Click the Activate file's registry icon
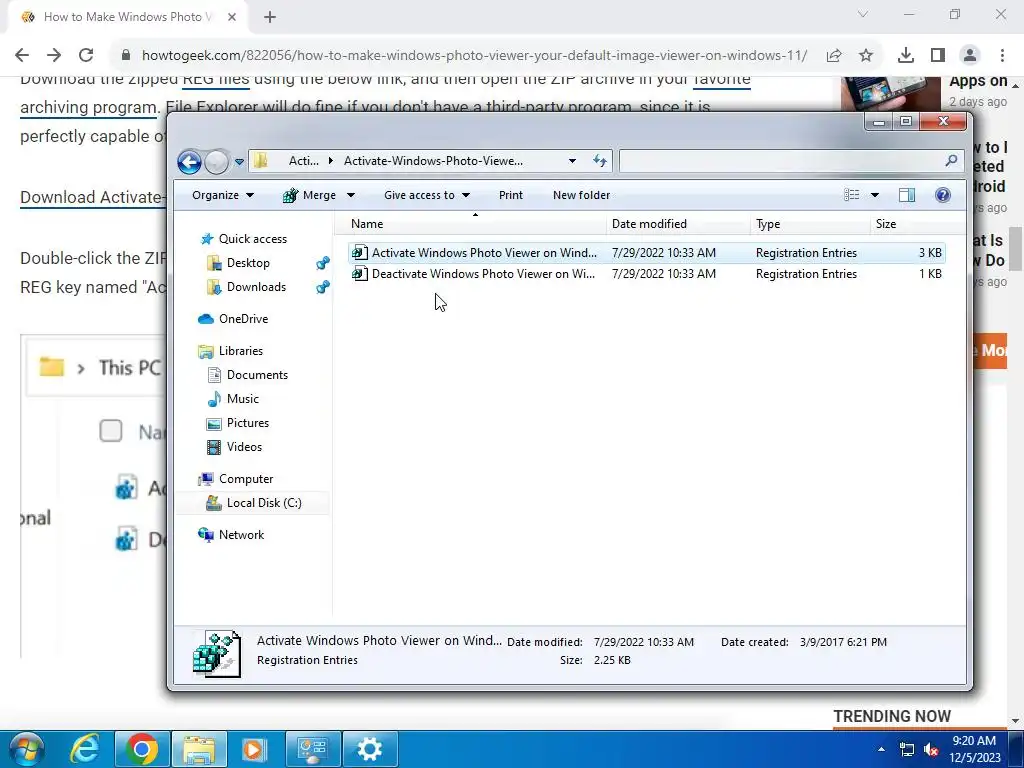 (x=359, y=253)
